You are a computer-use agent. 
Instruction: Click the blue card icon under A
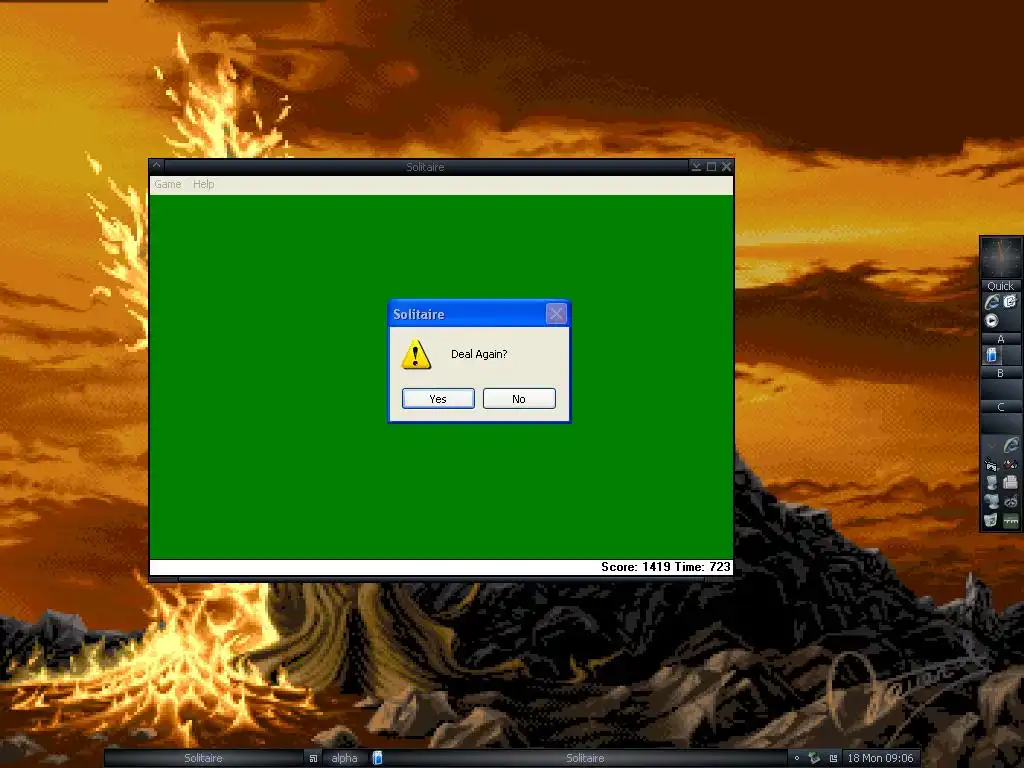[x=992, y=355]
